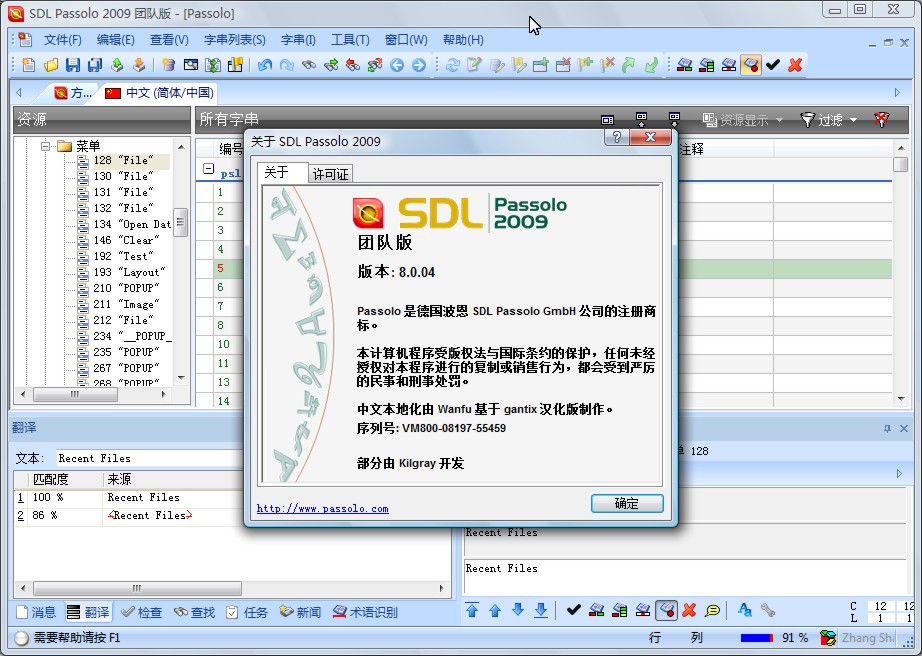Click the ? help button on About dialog
Screen dimensions: 922x656
point(616,138)
